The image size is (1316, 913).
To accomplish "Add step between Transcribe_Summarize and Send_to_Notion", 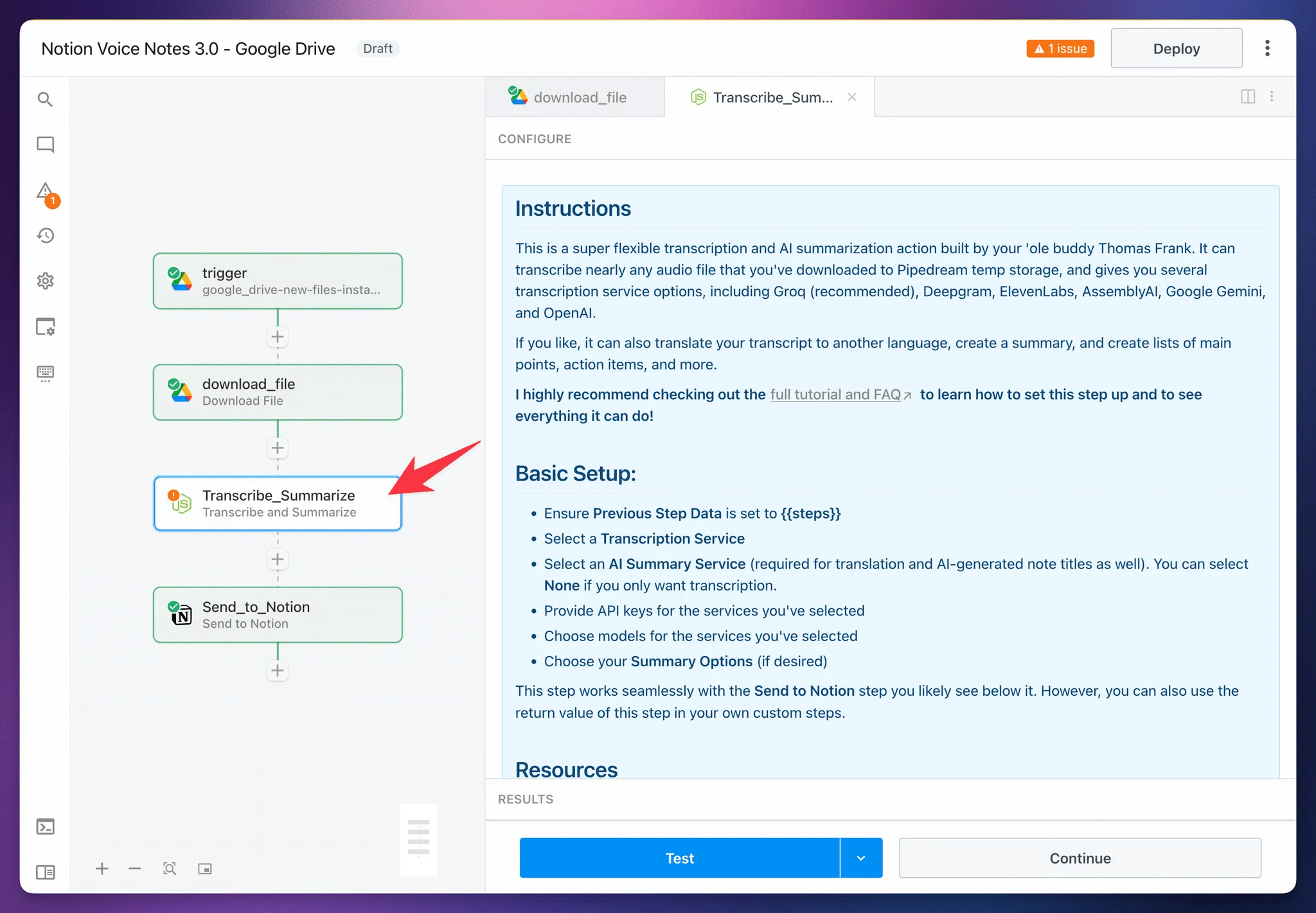I will click(x=278, y=559).
